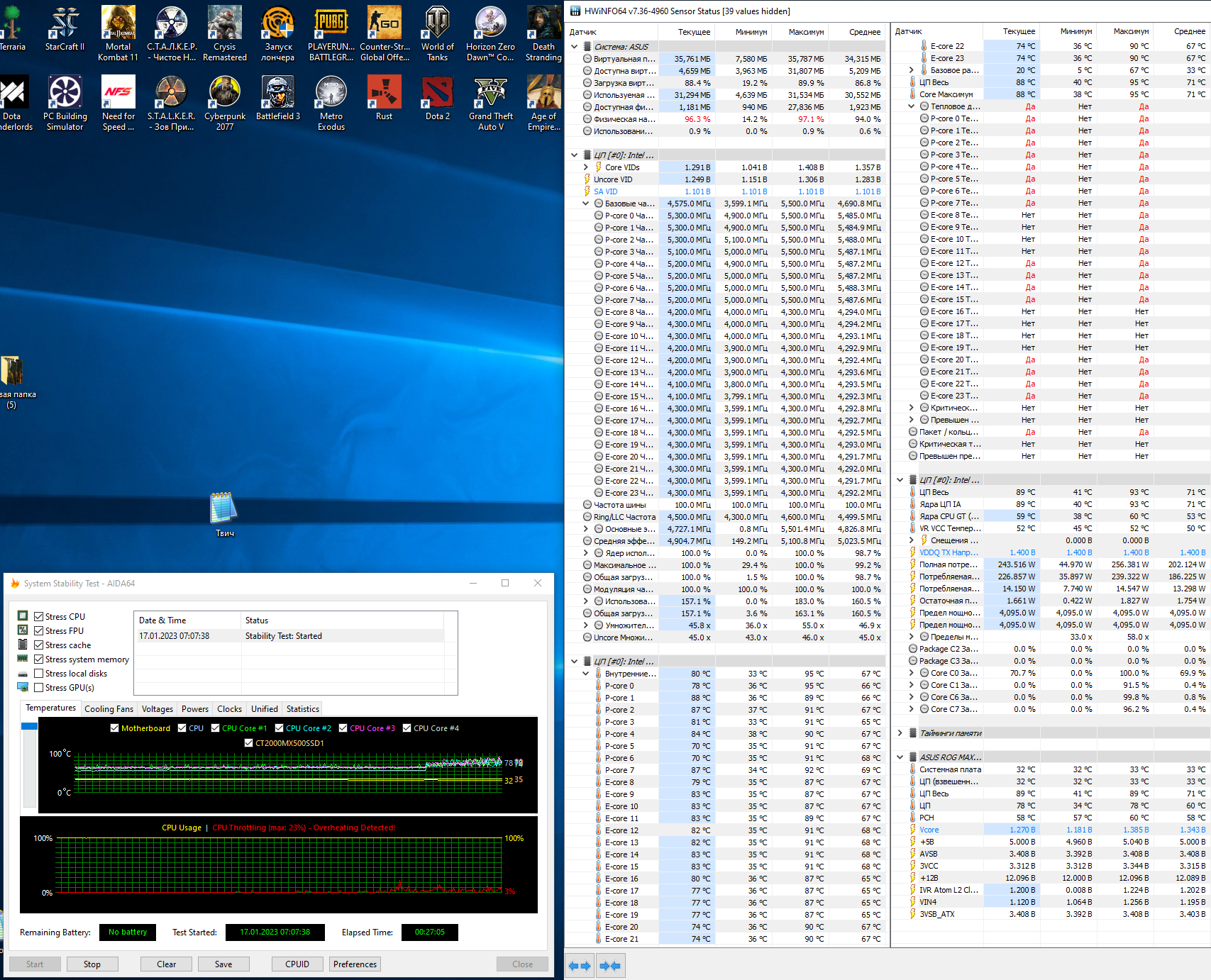Viewport: 1211px width, 980px height.
Task: Open the Statistics tab
Action: (x=303, y=709)
